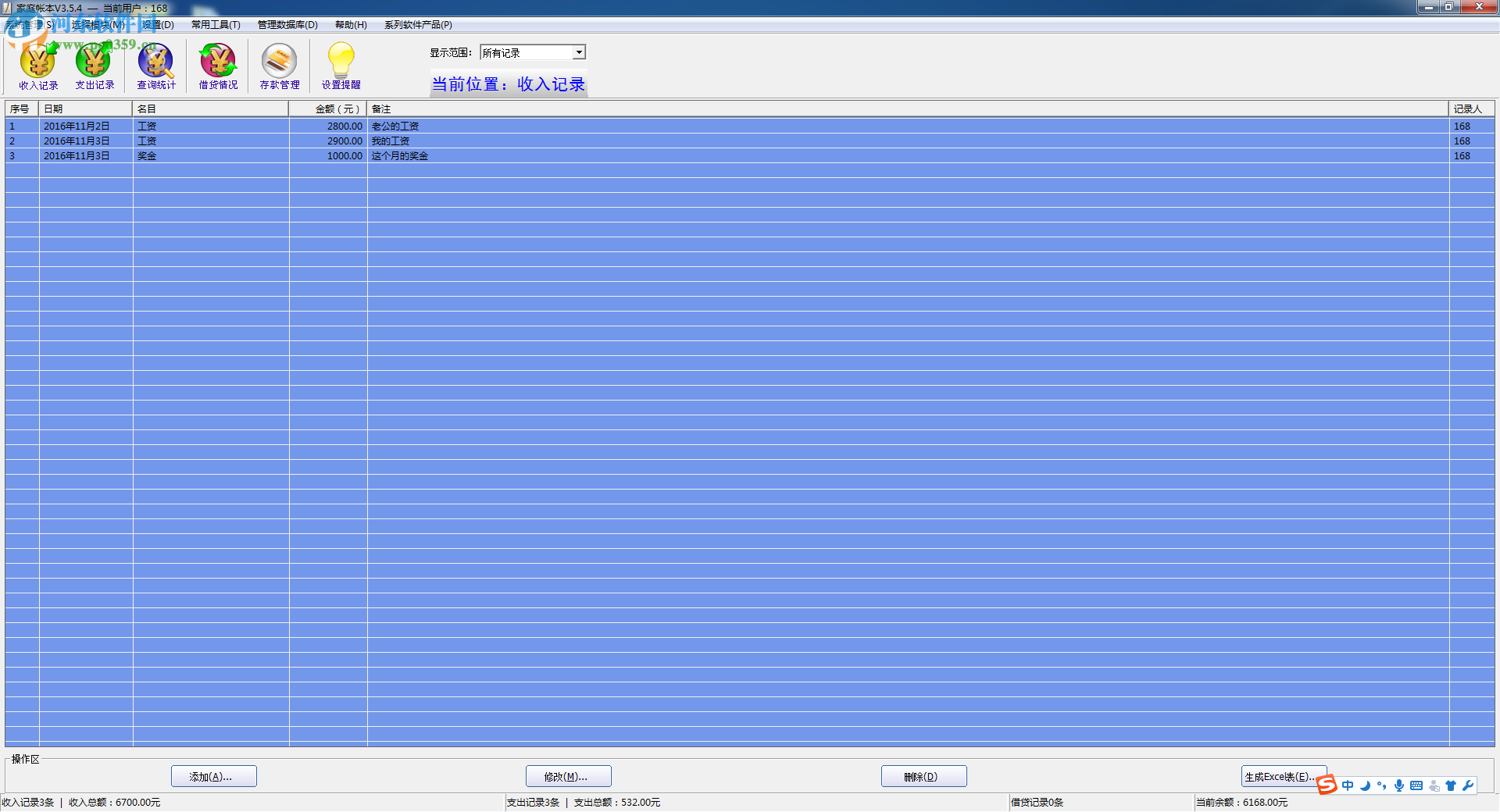Click the Sogou moon half-width icon
Image resolution: width=1500 pixels, height=812 pixels.
(1365, 785)
